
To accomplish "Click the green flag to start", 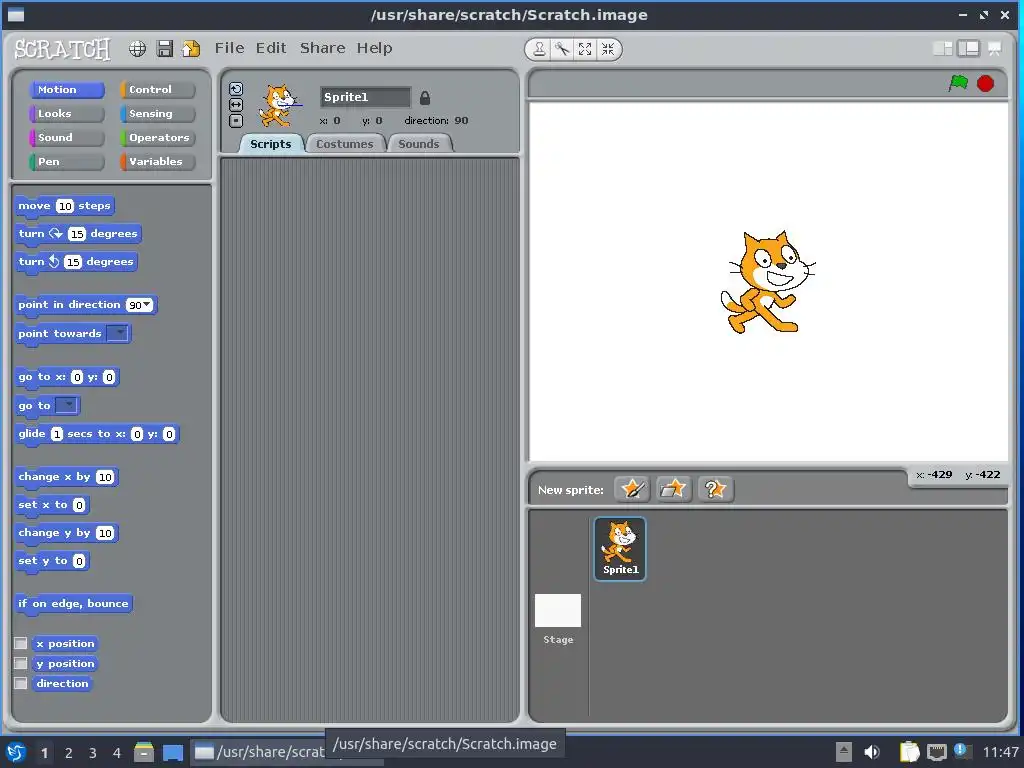I will point(958,83).
